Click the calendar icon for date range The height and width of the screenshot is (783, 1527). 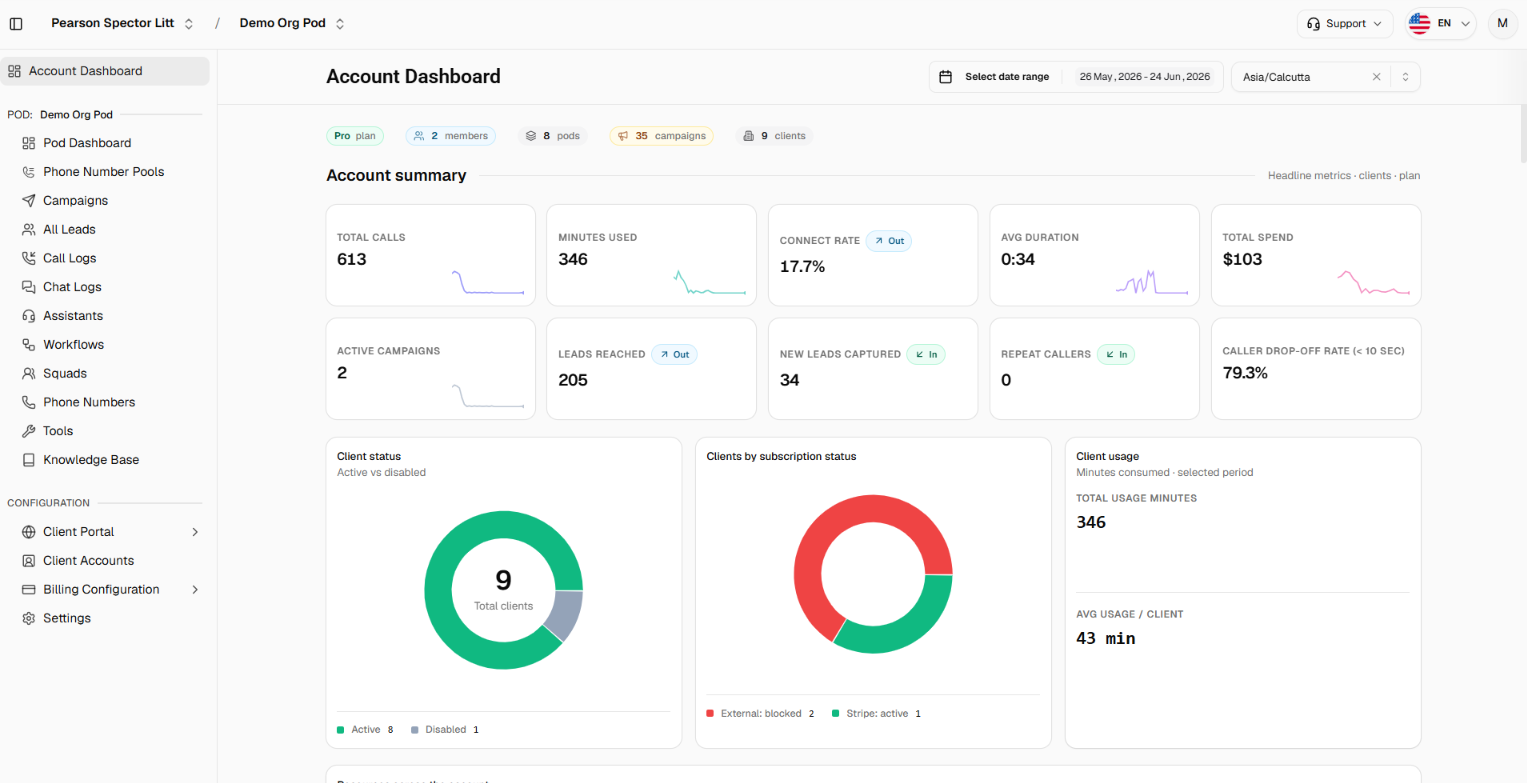[x=945, y=77]
